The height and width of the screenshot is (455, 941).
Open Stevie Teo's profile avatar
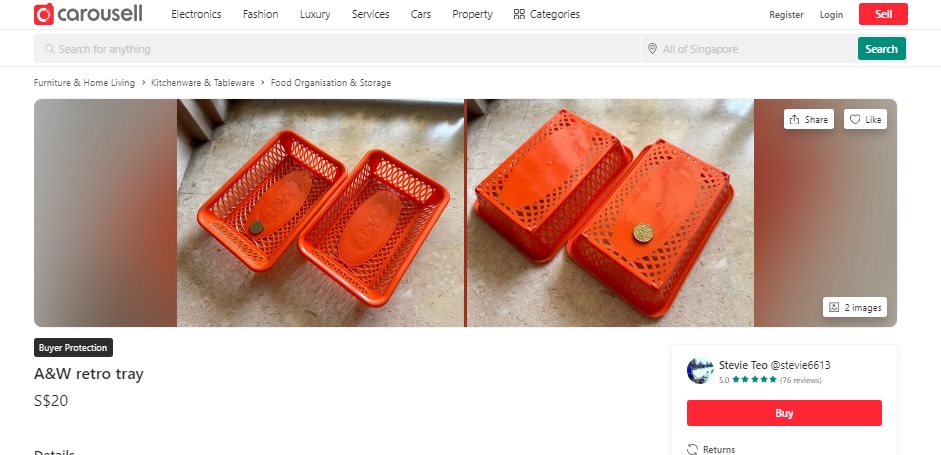700,371
